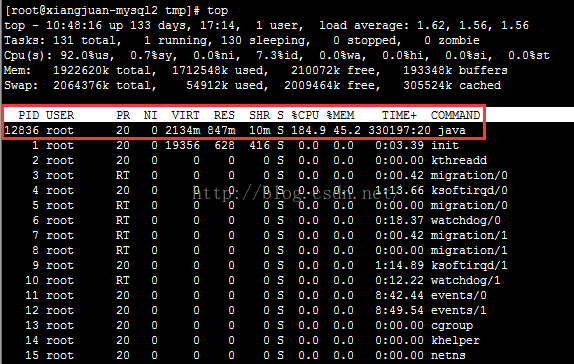The width and height of the screenshot is (574, 364).
Task: Click the 1:13.66 time value
Action: (399, 190)
